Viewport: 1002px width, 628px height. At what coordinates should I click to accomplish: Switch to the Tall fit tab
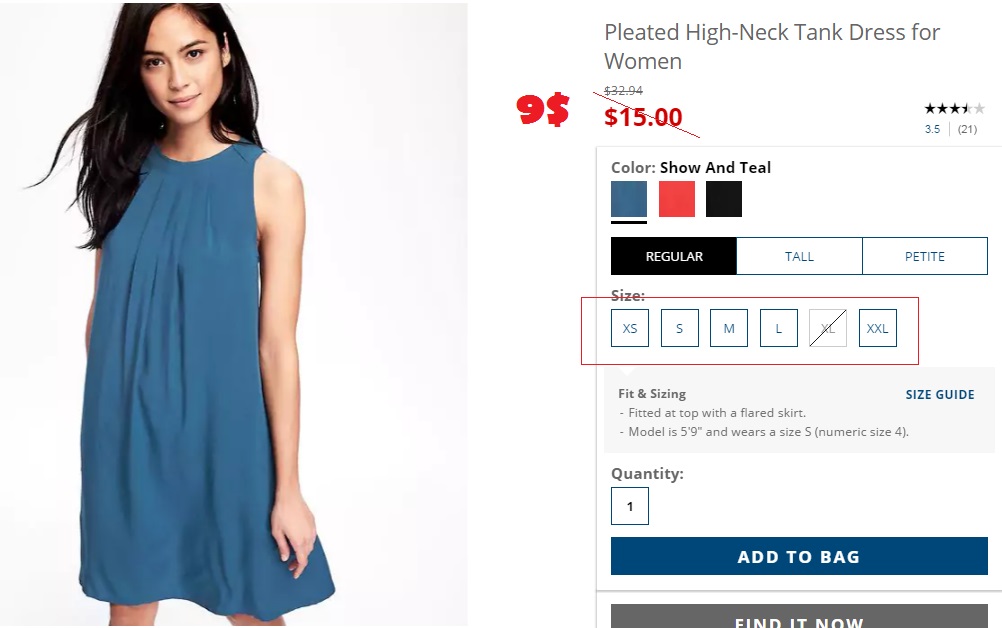799,256
